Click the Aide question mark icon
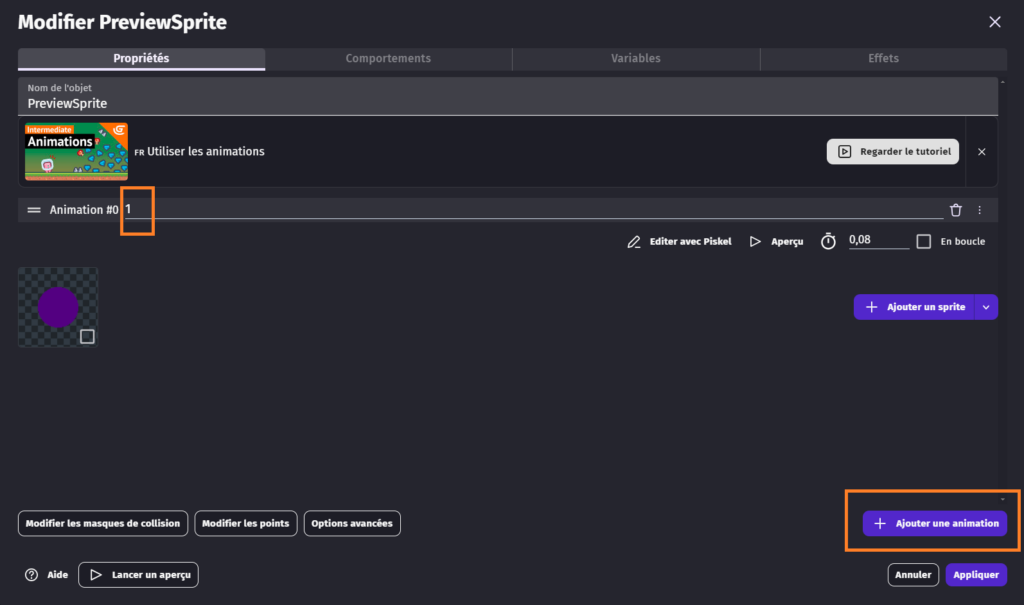The height and width of the screenshot is (605, 1024). 32,575
